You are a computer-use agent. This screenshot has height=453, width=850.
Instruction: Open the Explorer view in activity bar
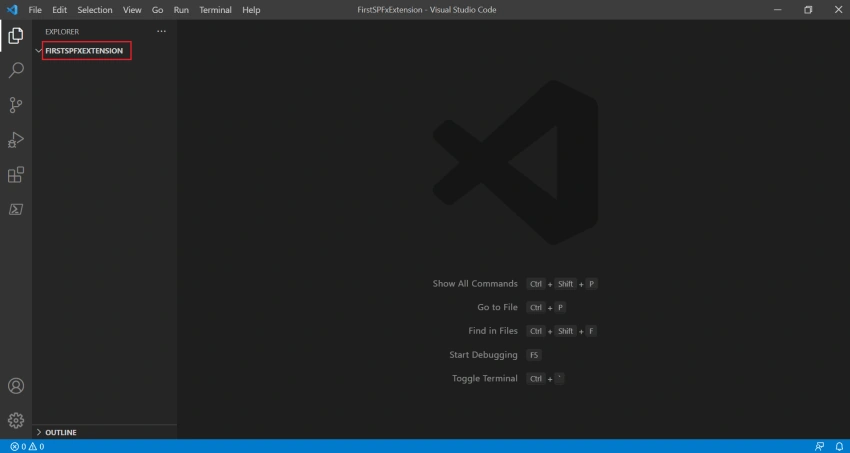click(x=16, y=36)
